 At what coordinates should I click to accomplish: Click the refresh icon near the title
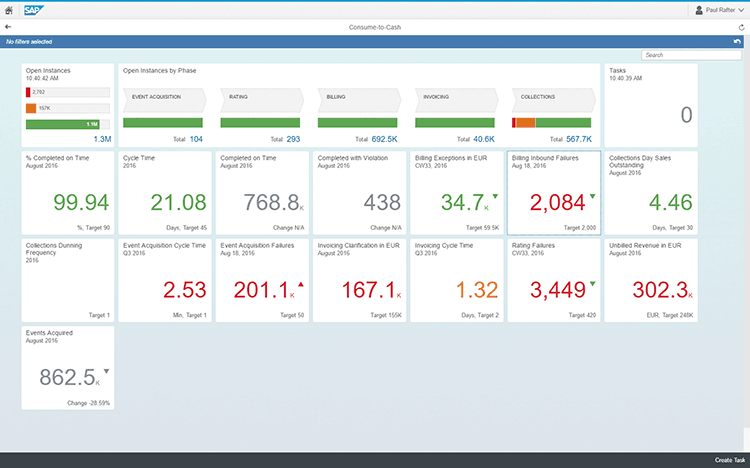point(741,27)
